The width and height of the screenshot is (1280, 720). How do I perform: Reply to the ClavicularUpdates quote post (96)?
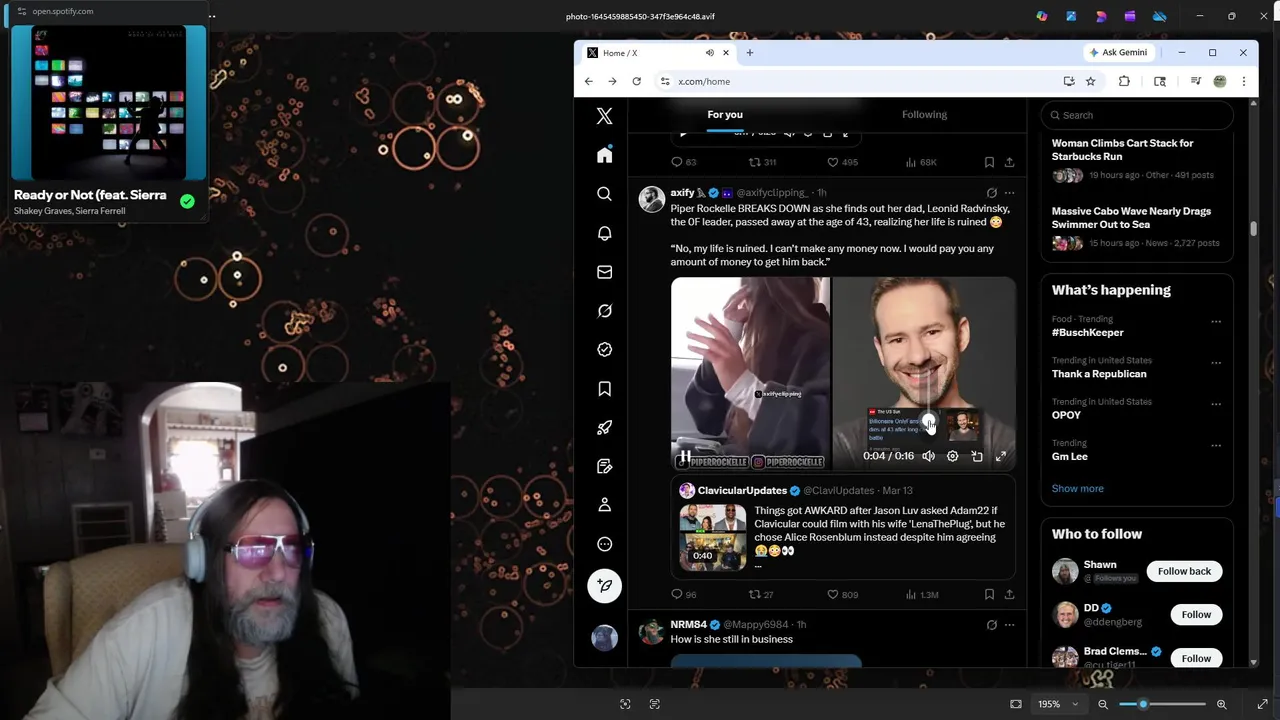pos(684,594)
